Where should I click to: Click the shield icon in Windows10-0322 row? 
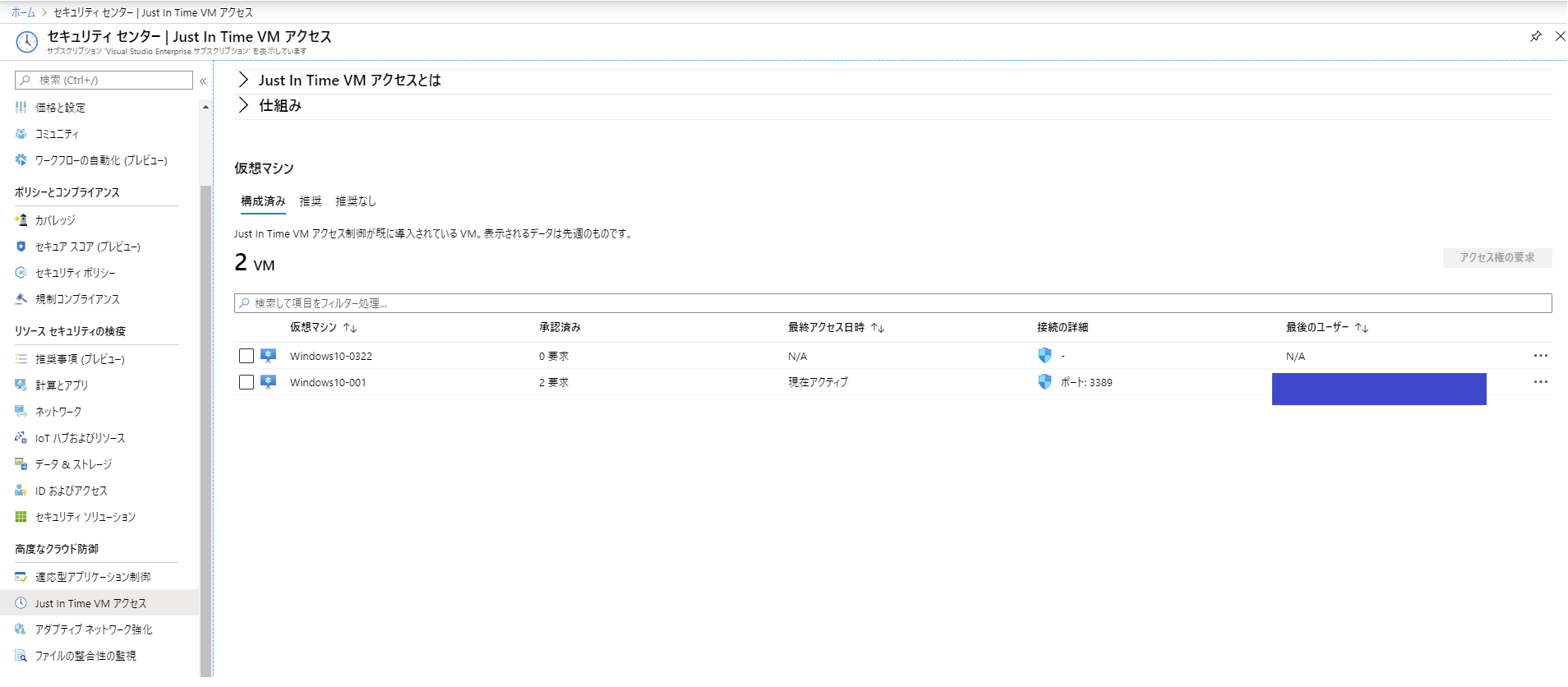(x=1045, y=356)
